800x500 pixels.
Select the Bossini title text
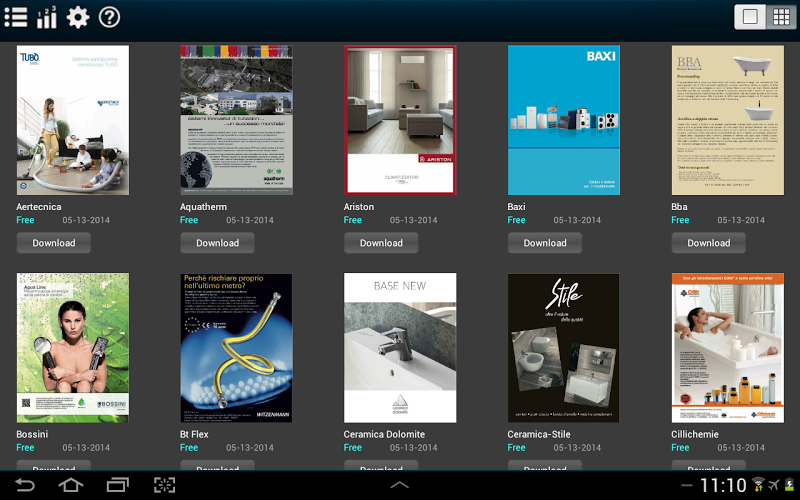(32, 434)
